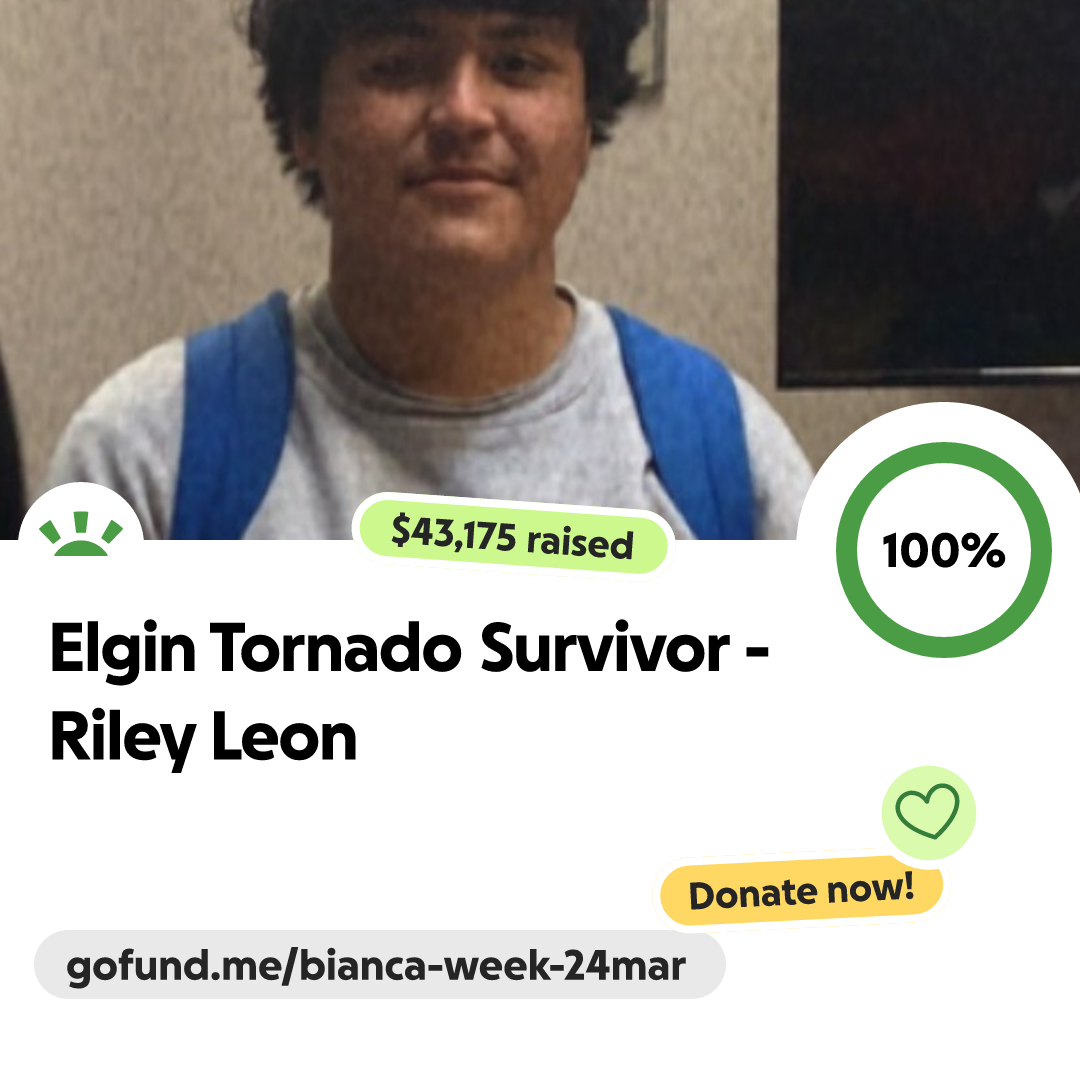Select the "100%" text inside the circle
This screenshot has height=1080, width=1080.
(944, 550)
